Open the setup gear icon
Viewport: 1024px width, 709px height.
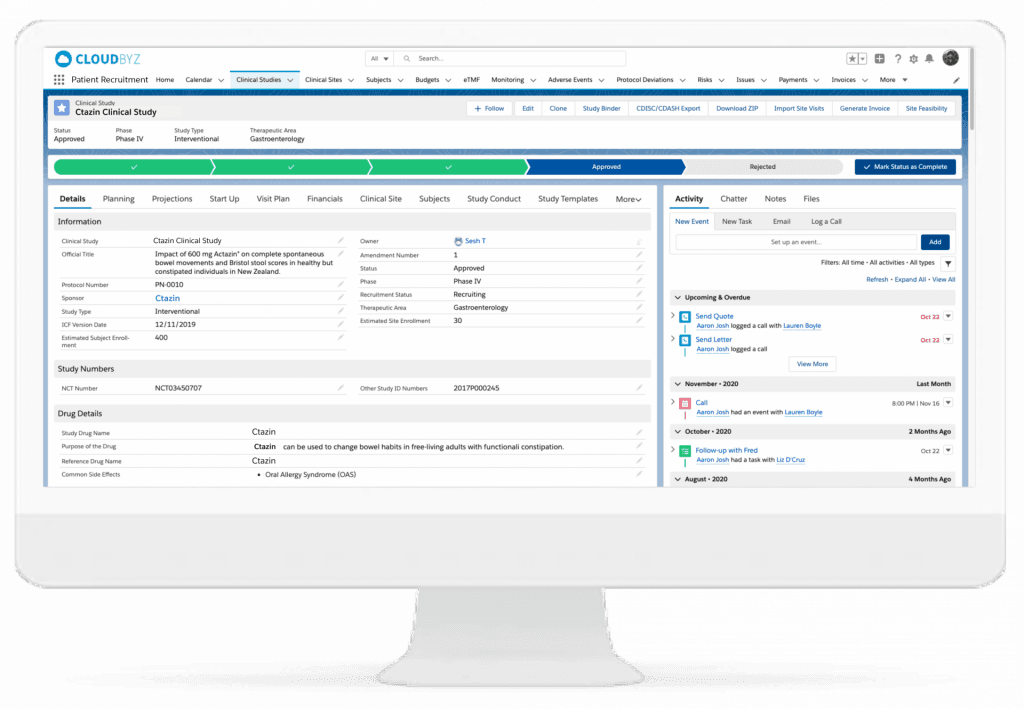(913, 59)
